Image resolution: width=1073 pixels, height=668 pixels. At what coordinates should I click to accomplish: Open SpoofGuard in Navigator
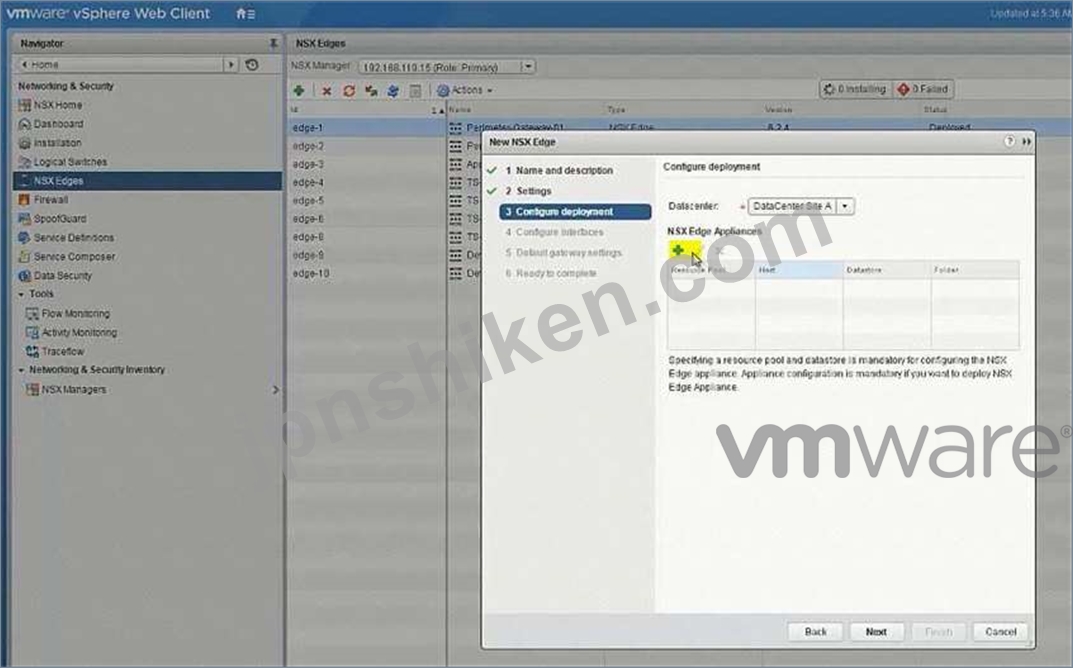click(x=60, y=219)
